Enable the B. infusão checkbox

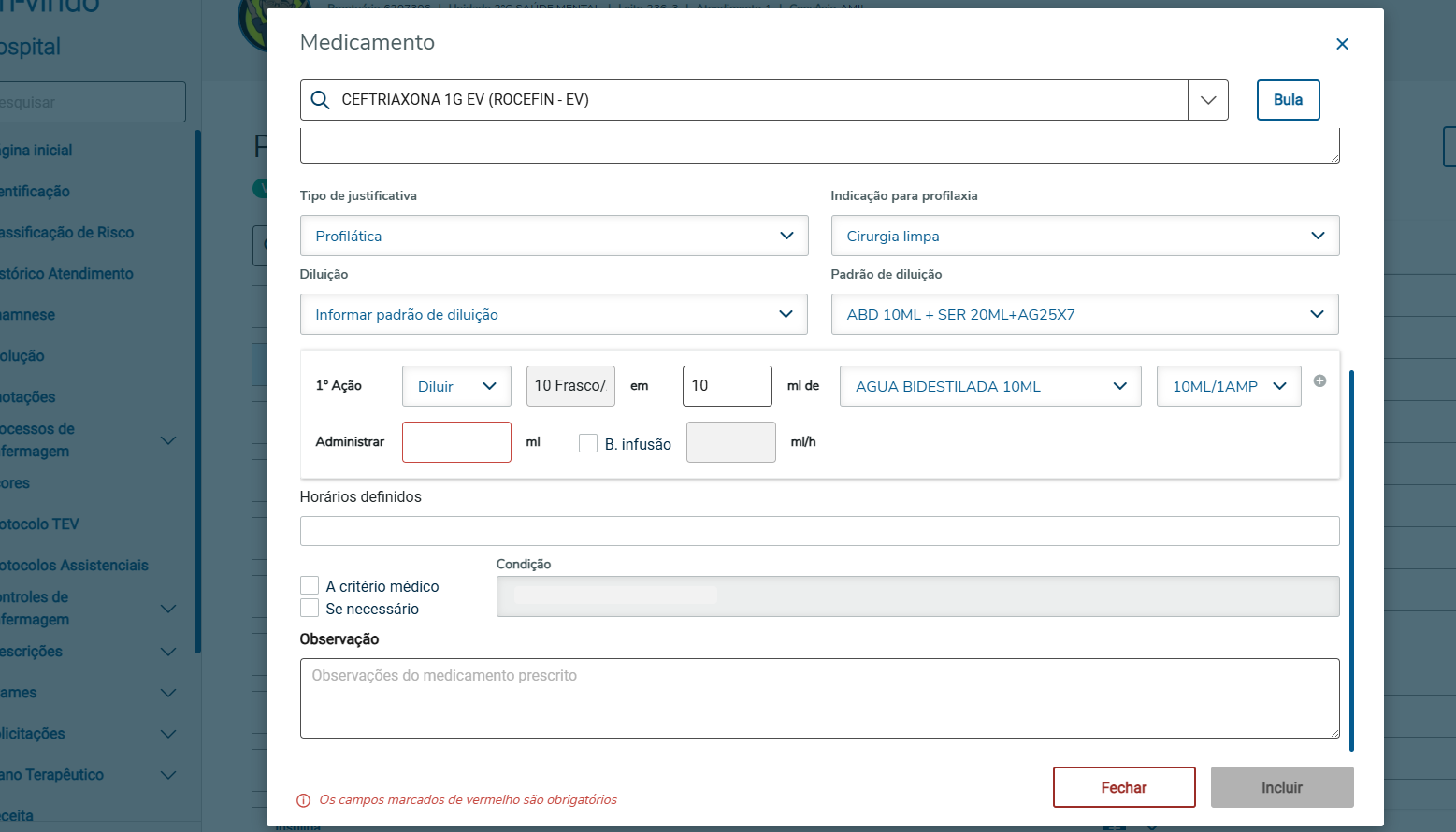coord(588,443)
